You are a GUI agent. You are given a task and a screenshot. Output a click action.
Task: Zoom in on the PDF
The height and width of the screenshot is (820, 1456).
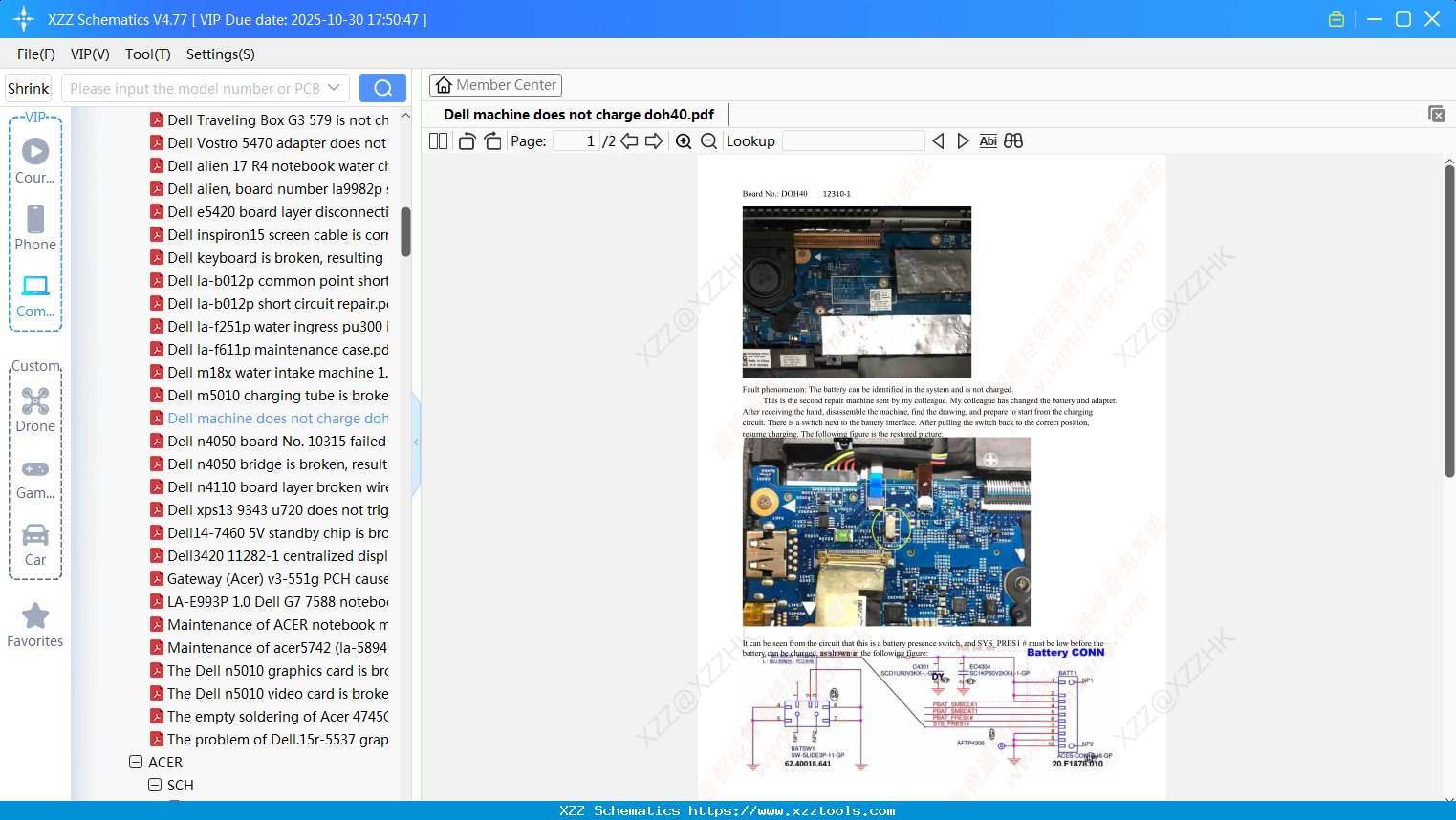click(684, 140)
